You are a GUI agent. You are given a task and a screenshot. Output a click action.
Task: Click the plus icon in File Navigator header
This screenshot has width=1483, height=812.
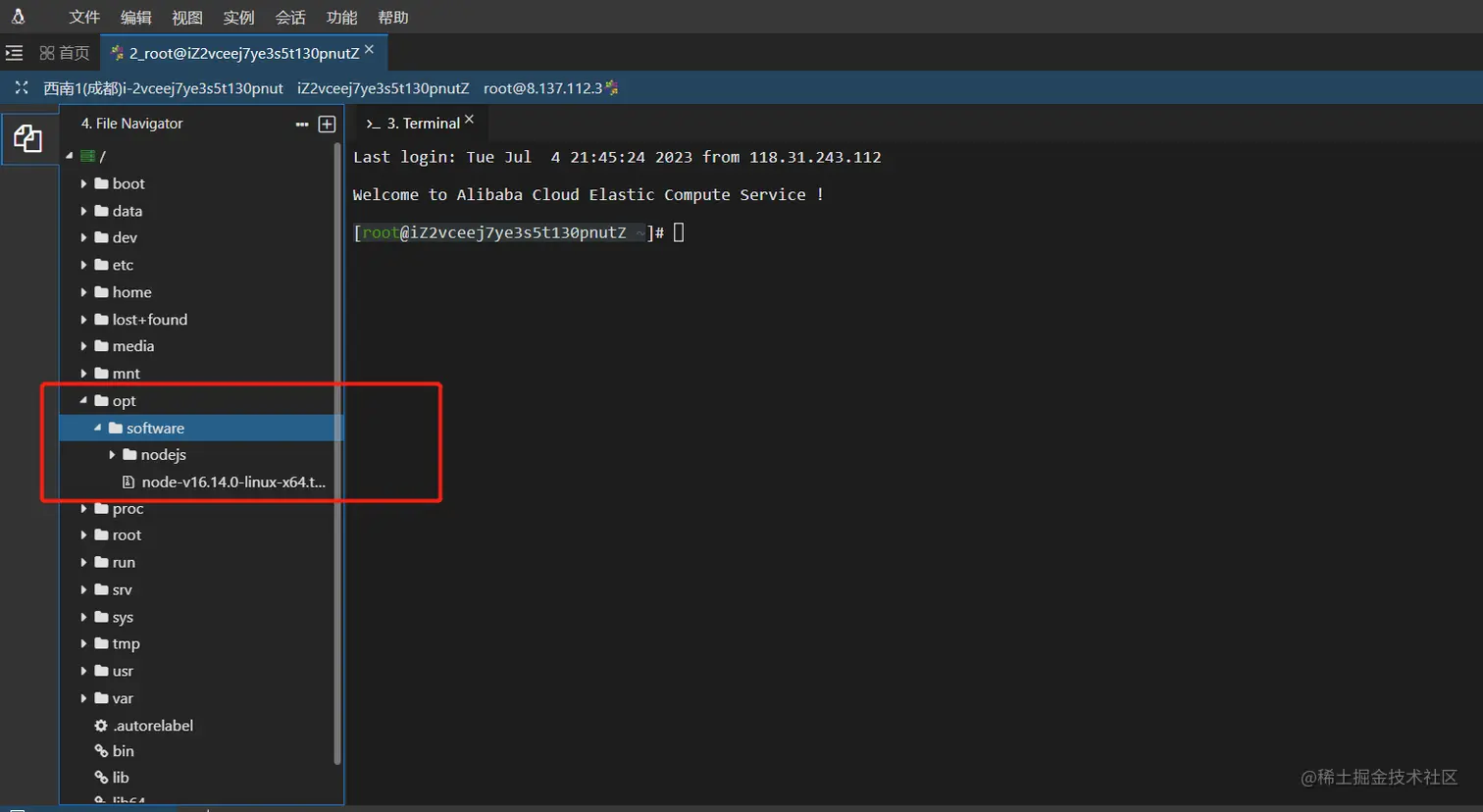pos(328,124)
